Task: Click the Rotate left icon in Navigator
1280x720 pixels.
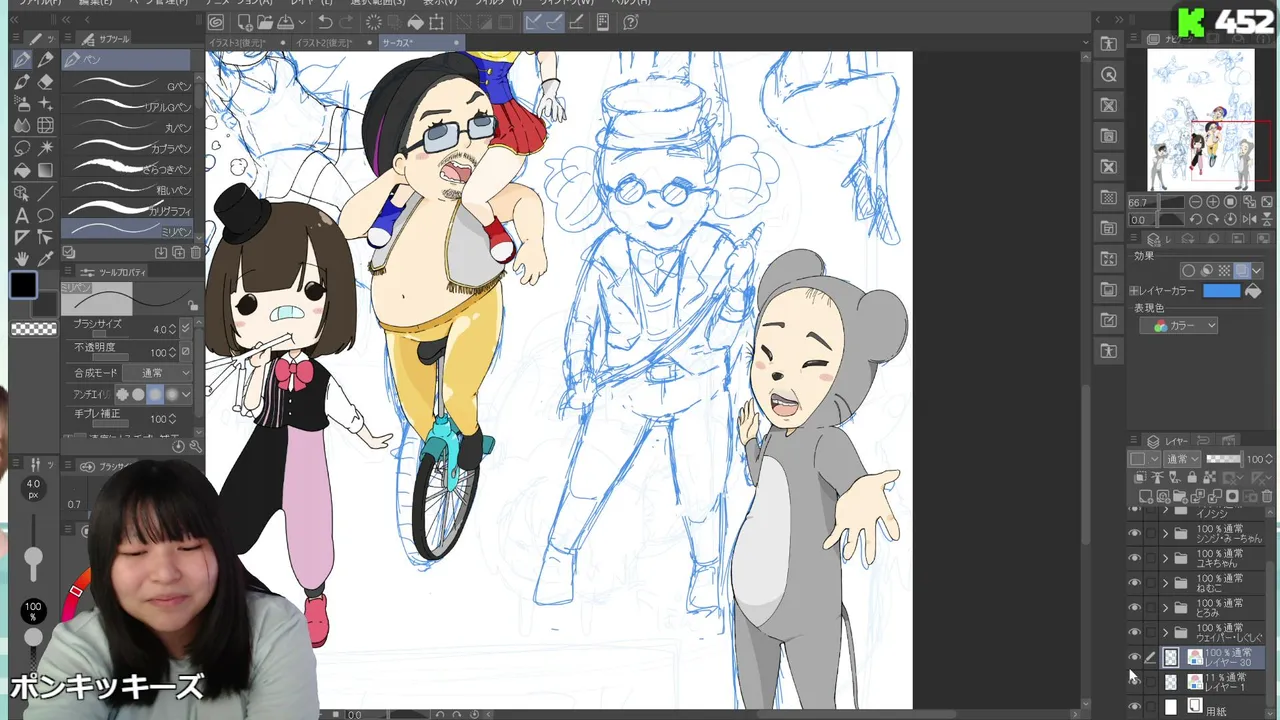Action: coord(1196,219)
